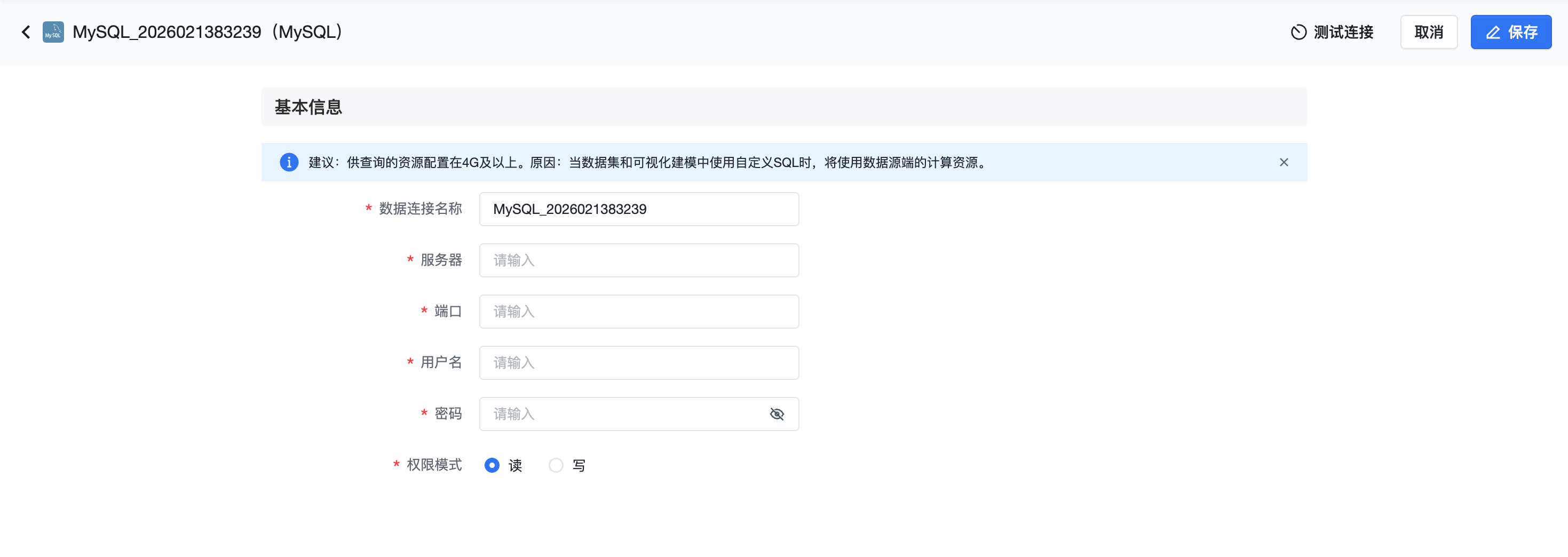Screen dimensions: 1568x557
Task: Click the 端口 label
Action: [448, 312]
